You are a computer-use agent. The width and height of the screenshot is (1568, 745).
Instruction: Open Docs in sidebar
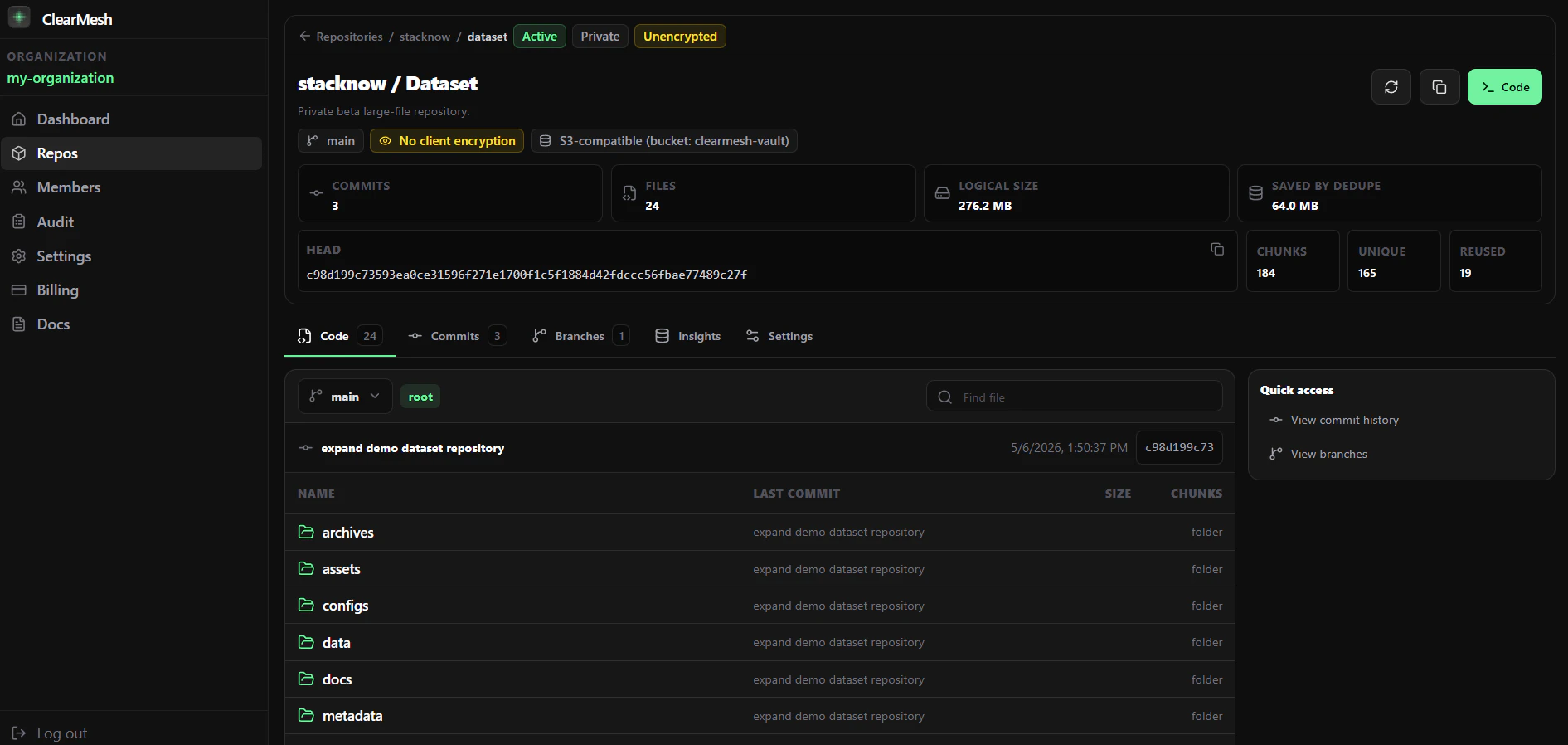point(133,324)
